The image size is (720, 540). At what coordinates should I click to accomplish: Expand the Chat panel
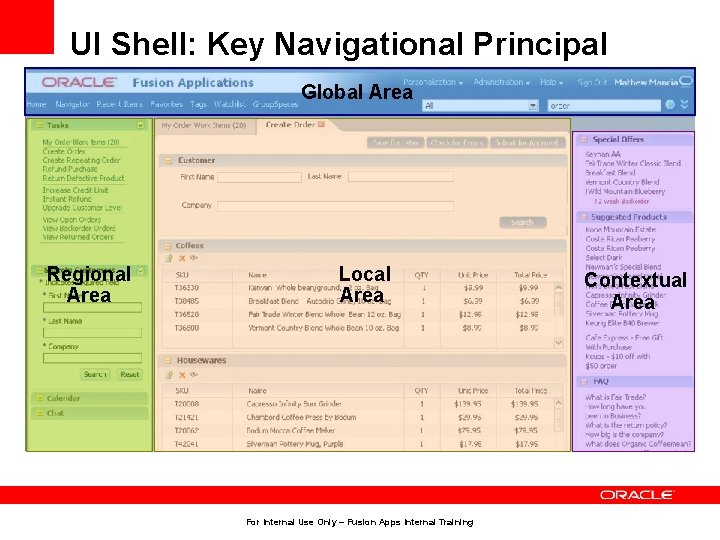(40, 413)
